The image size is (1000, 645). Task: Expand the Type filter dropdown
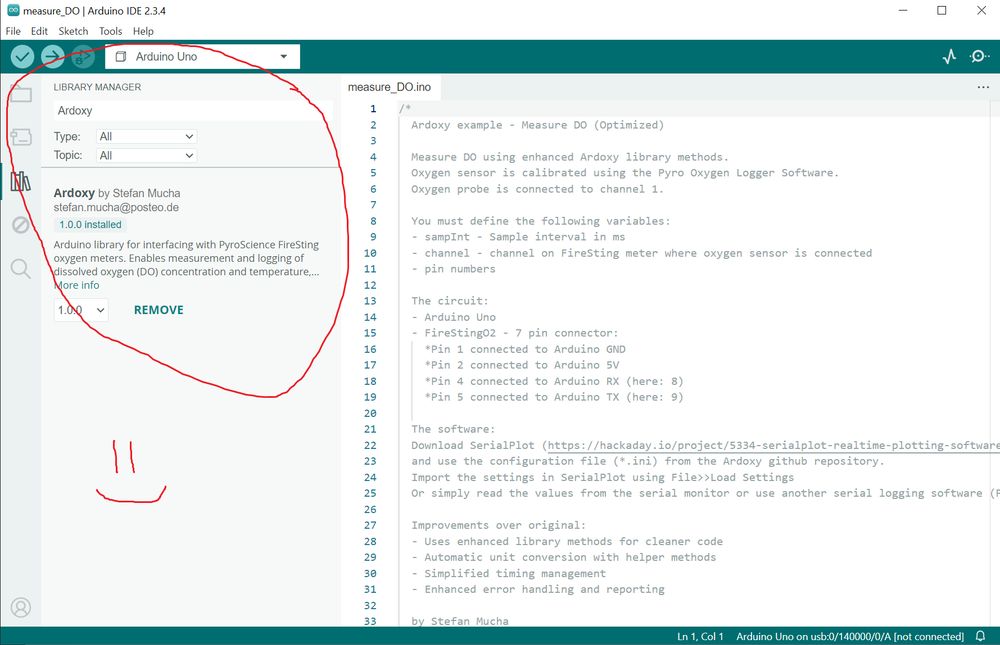point(146,137)
